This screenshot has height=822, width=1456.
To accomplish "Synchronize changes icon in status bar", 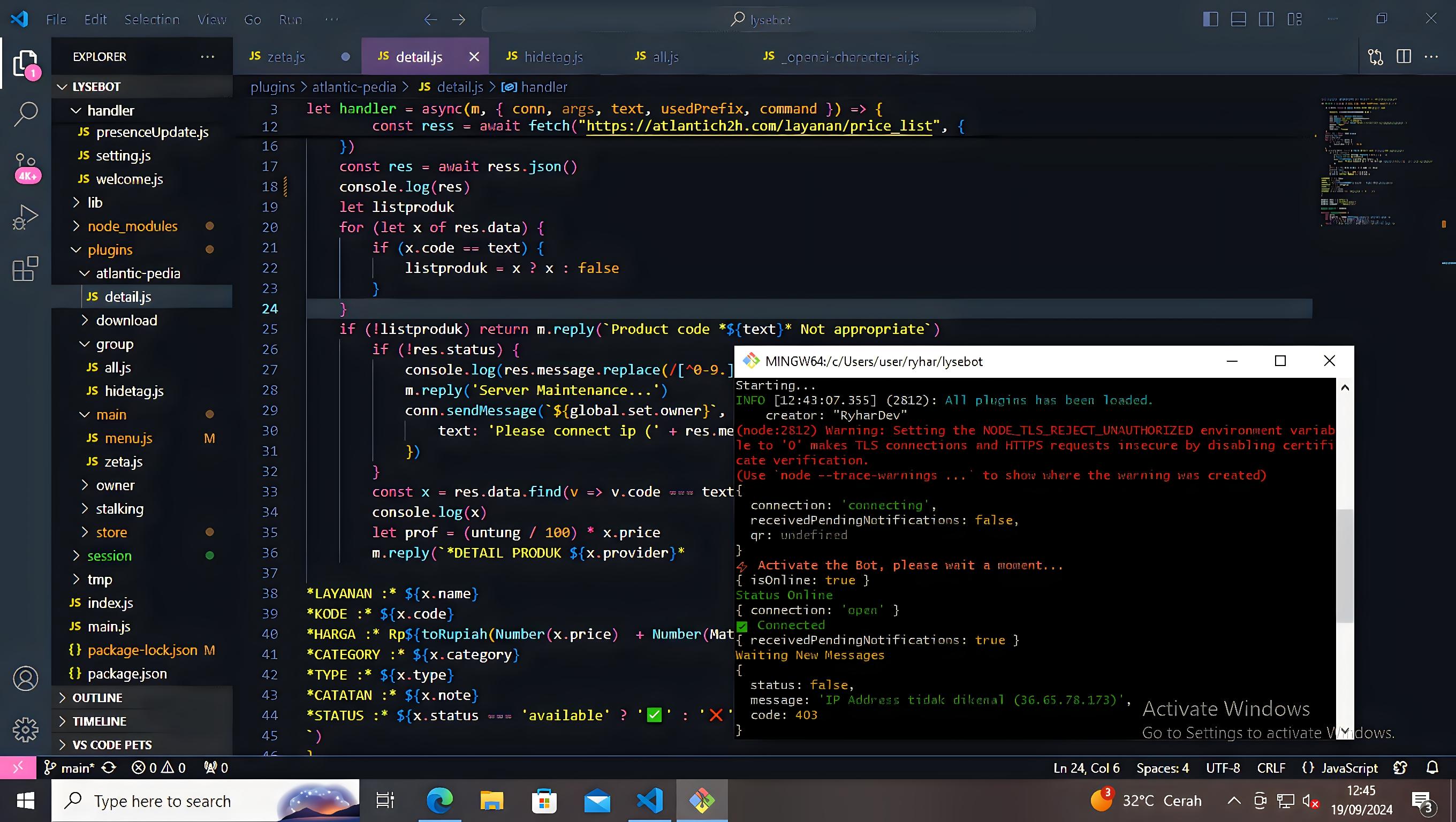I will click(x=109, y=767).
